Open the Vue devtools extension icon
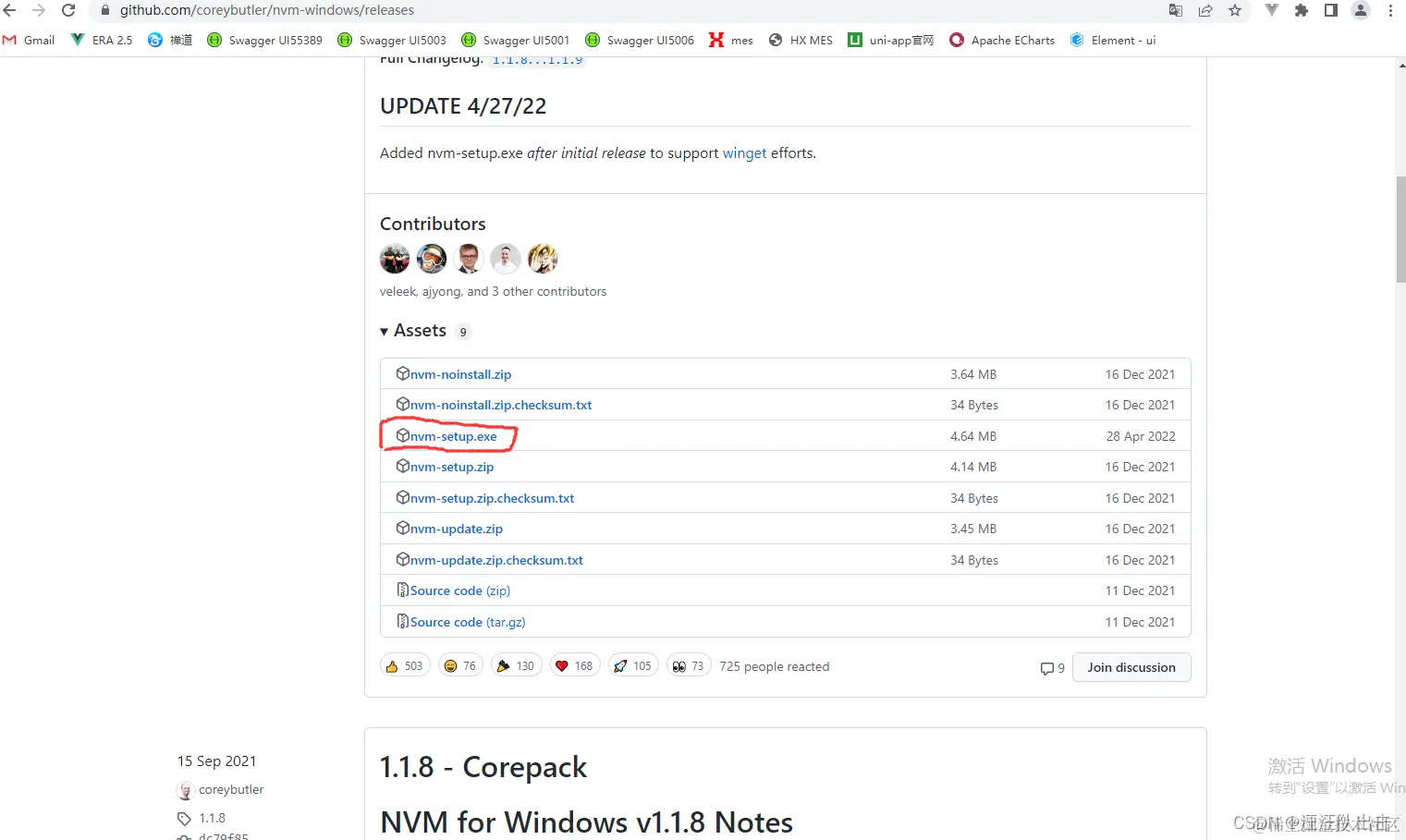1406x840 pixels. (1272, 10)
